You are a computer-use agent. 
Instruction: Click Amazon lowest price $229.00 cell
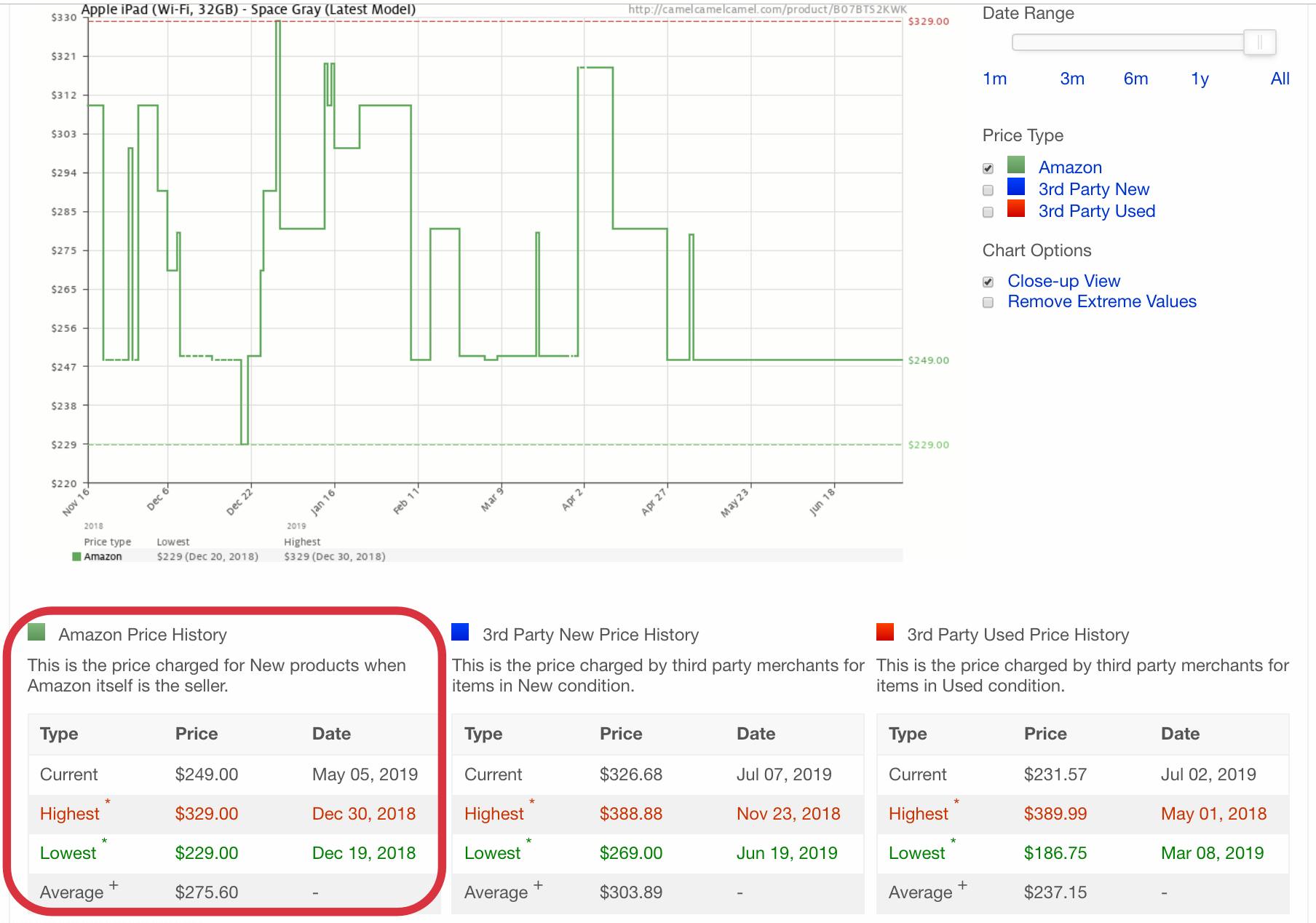pyautogui.click(x=207, y=853)
